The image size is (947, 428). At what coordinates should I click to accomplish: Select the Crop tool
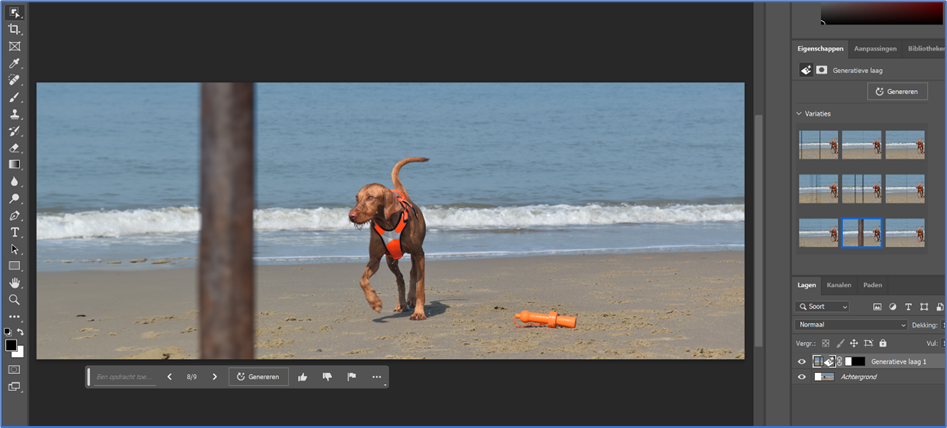[x=14, y=29]
